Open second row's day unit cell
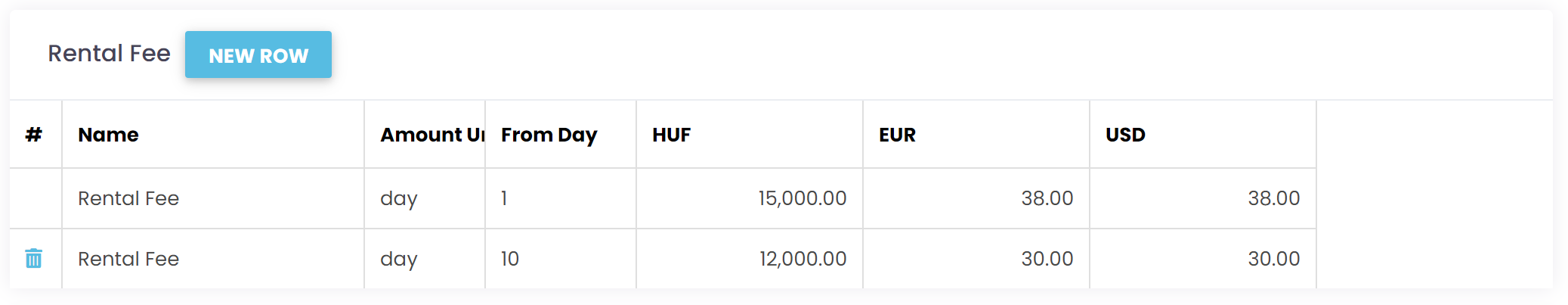 tap(425, 259)
